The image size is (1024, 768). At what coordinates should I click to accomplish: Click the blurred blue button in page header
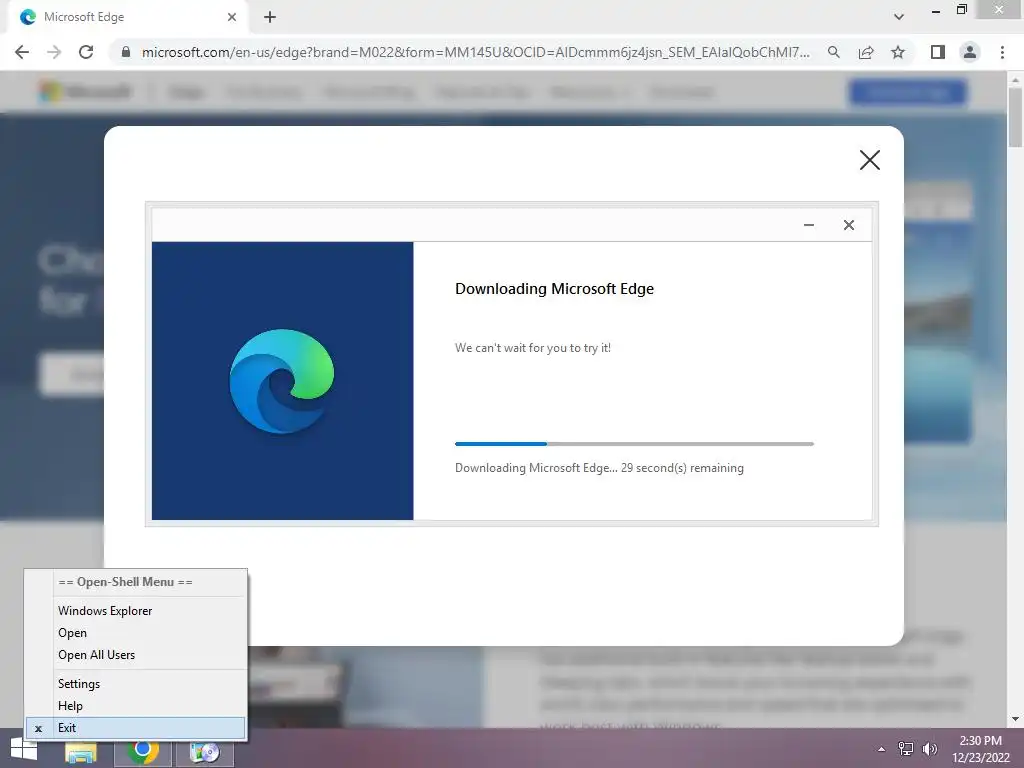(x=908, y=92)
